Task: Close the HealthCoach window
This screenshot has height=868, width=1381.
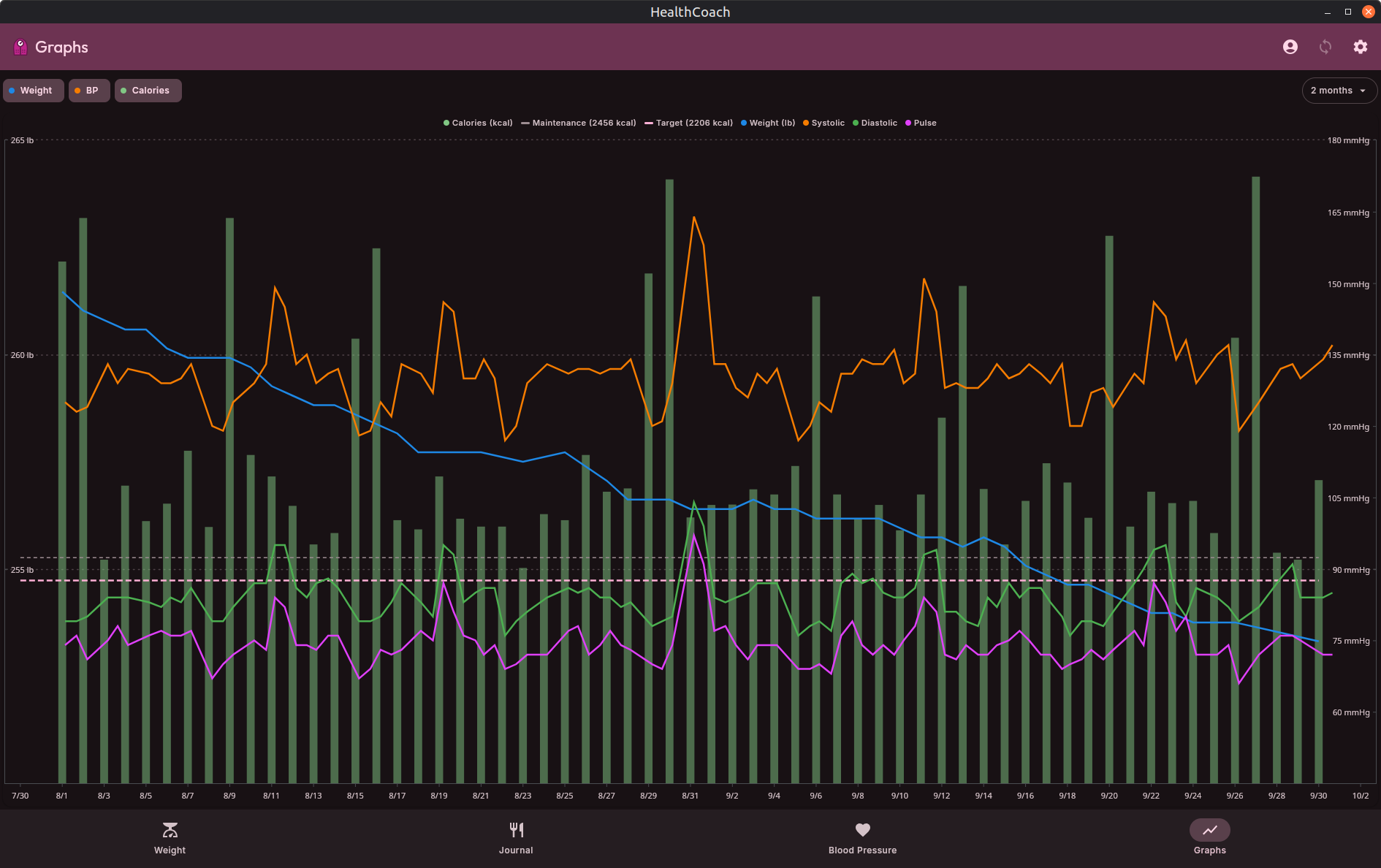Action: 1369,12
